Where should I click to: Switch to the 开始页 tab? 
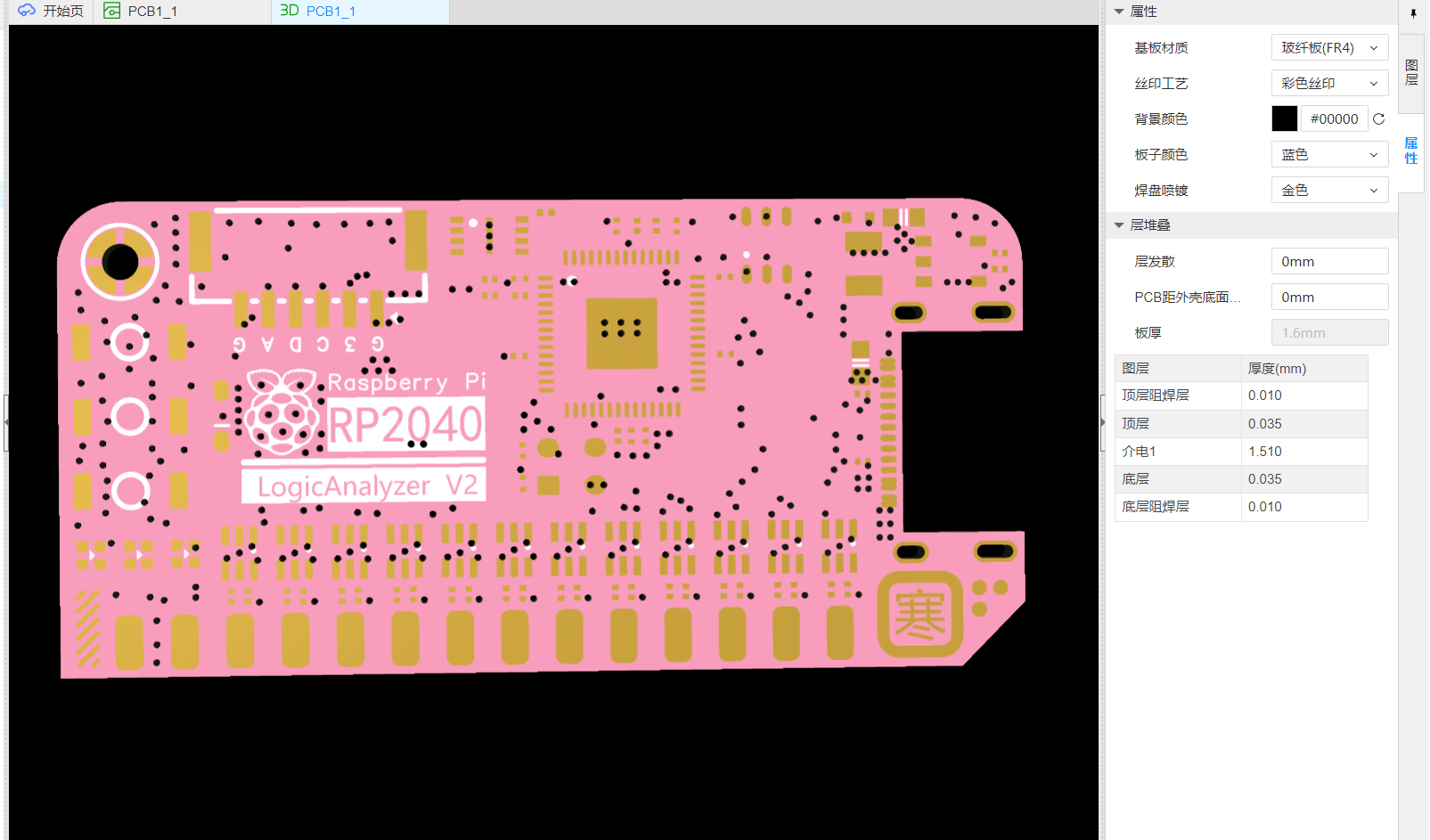tap(52, 12)
